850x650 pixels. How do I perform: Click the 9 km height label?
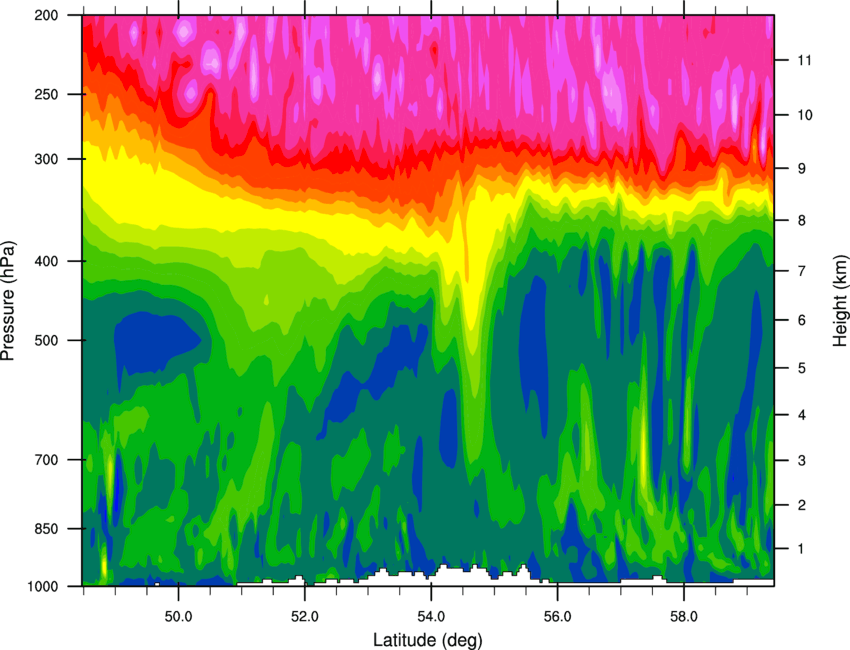(802, 169)
